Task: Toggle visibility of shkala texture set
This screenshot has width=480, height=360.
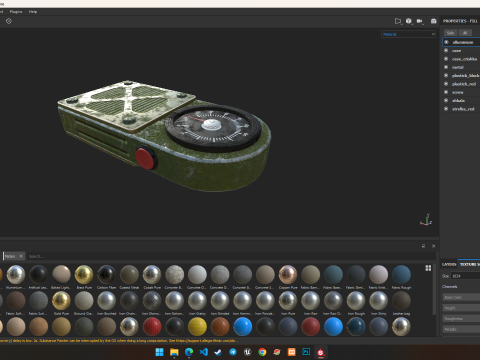Action: (446, 100)
